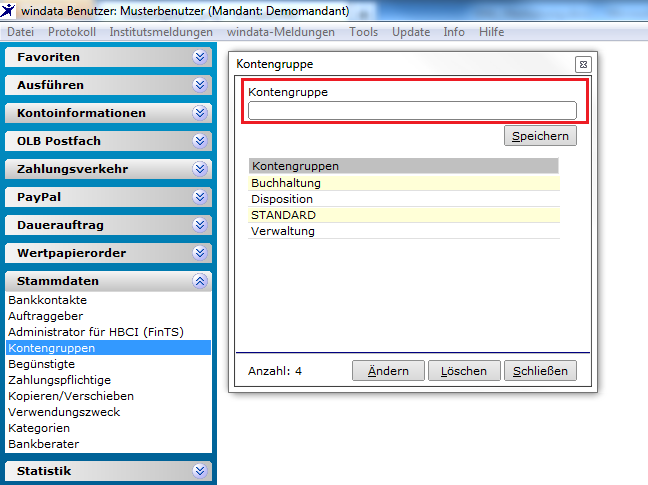Select STANDARD in the Kontengruppen list
Screen dimensions: 648x485
pos(404,215)
